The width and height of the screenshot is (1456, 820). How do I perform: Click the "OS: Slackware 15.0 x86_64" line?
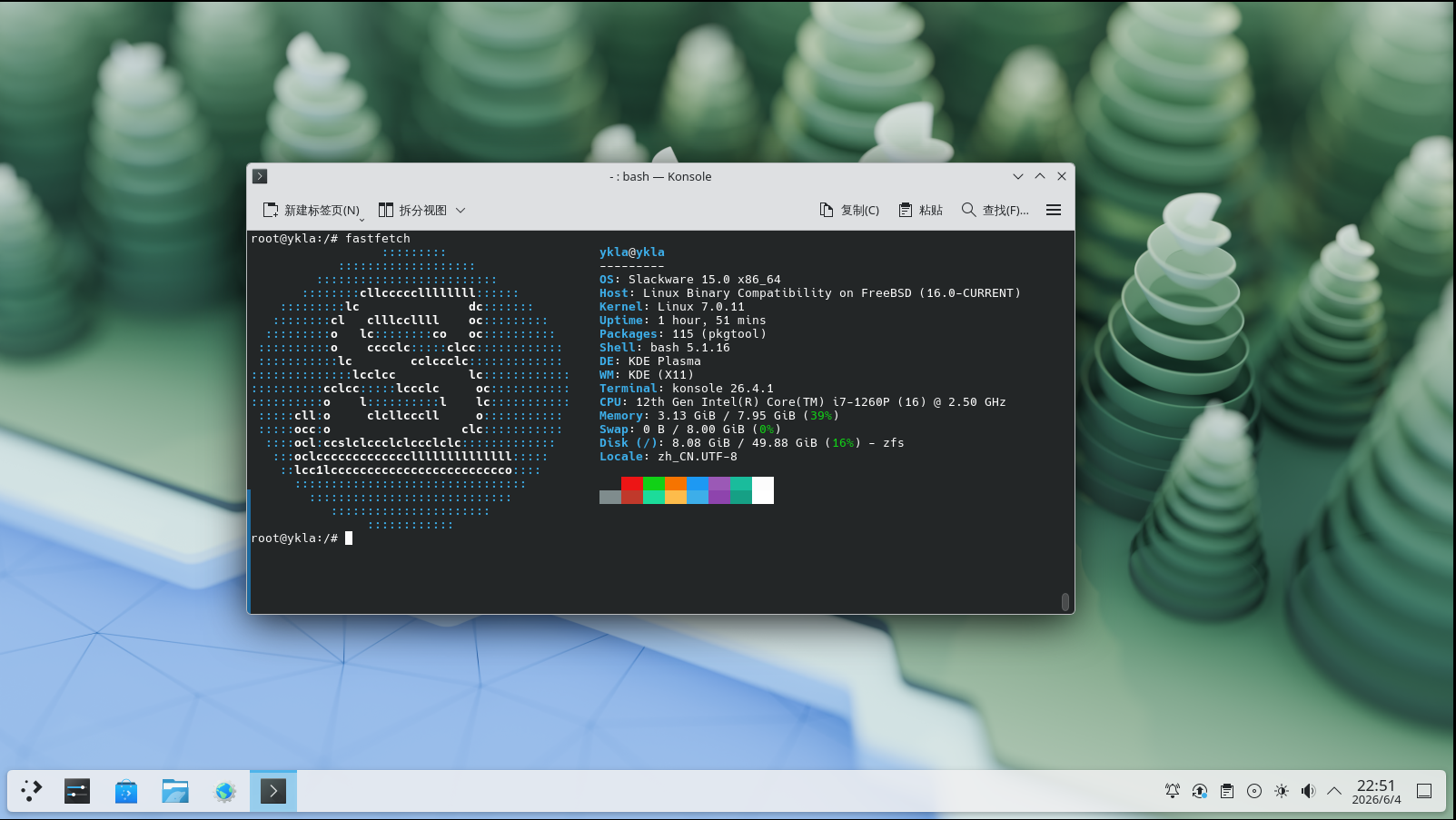pyautogui.click(x=690, y=280)
